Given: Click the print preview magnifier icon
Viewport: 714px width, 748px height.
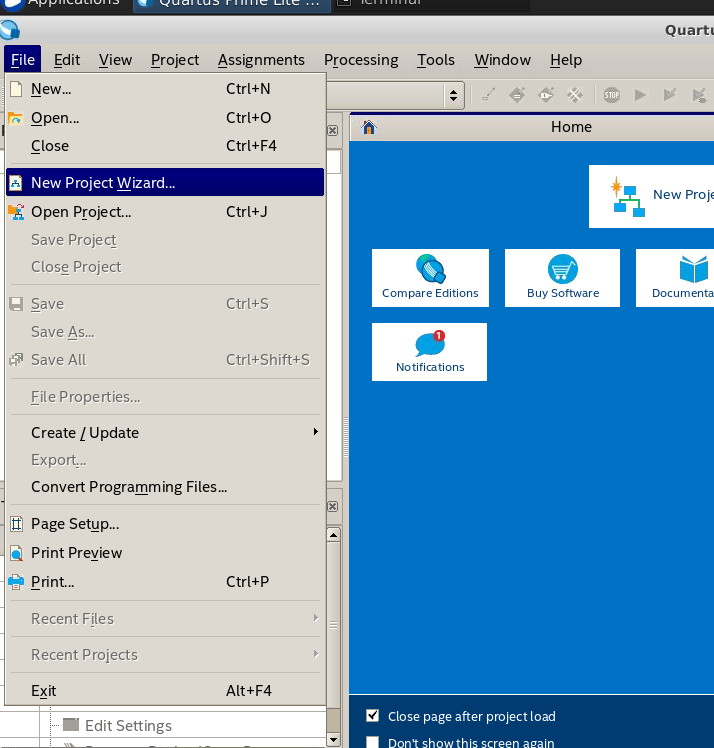Looking at the screenshot, I should tap(16, 553).
